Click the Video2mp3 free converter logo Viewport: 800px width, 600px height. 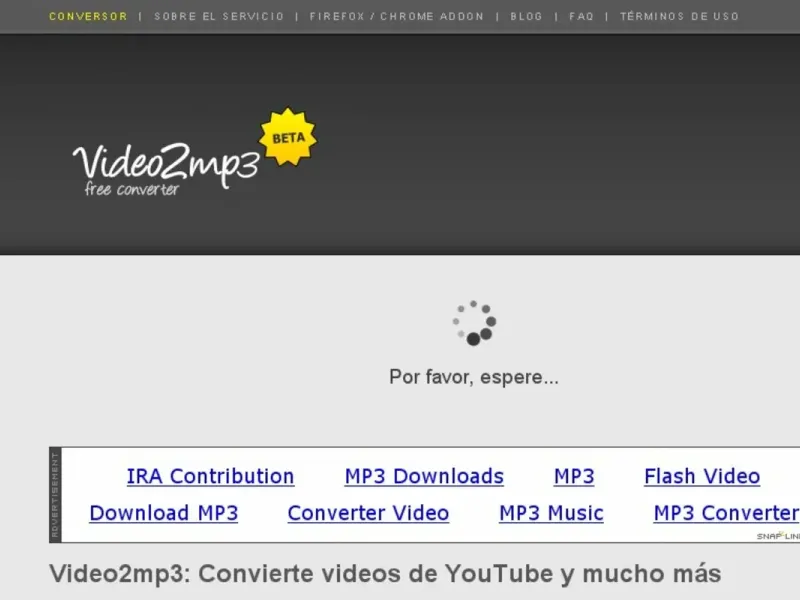(166, 168)
